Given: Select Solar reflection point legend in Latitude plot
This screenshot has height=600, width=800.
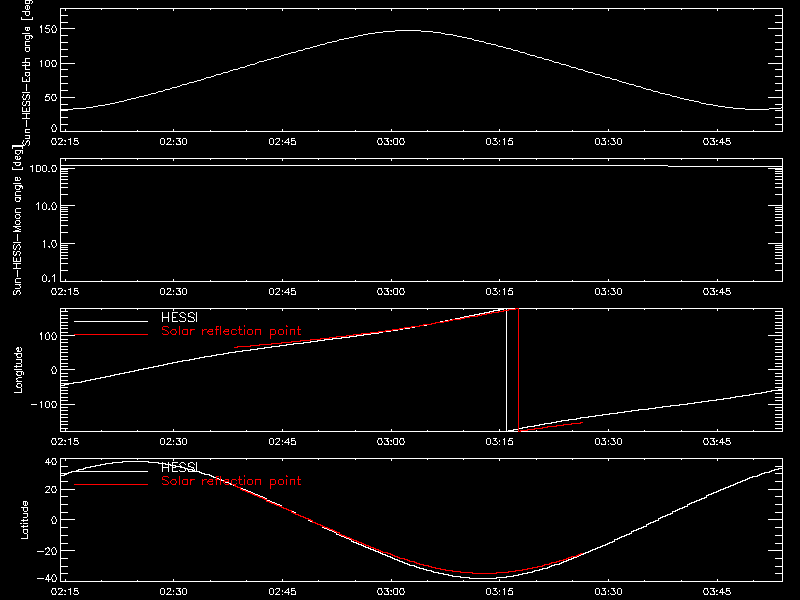Looking at the screenshot, I should [x=231, y=481].
